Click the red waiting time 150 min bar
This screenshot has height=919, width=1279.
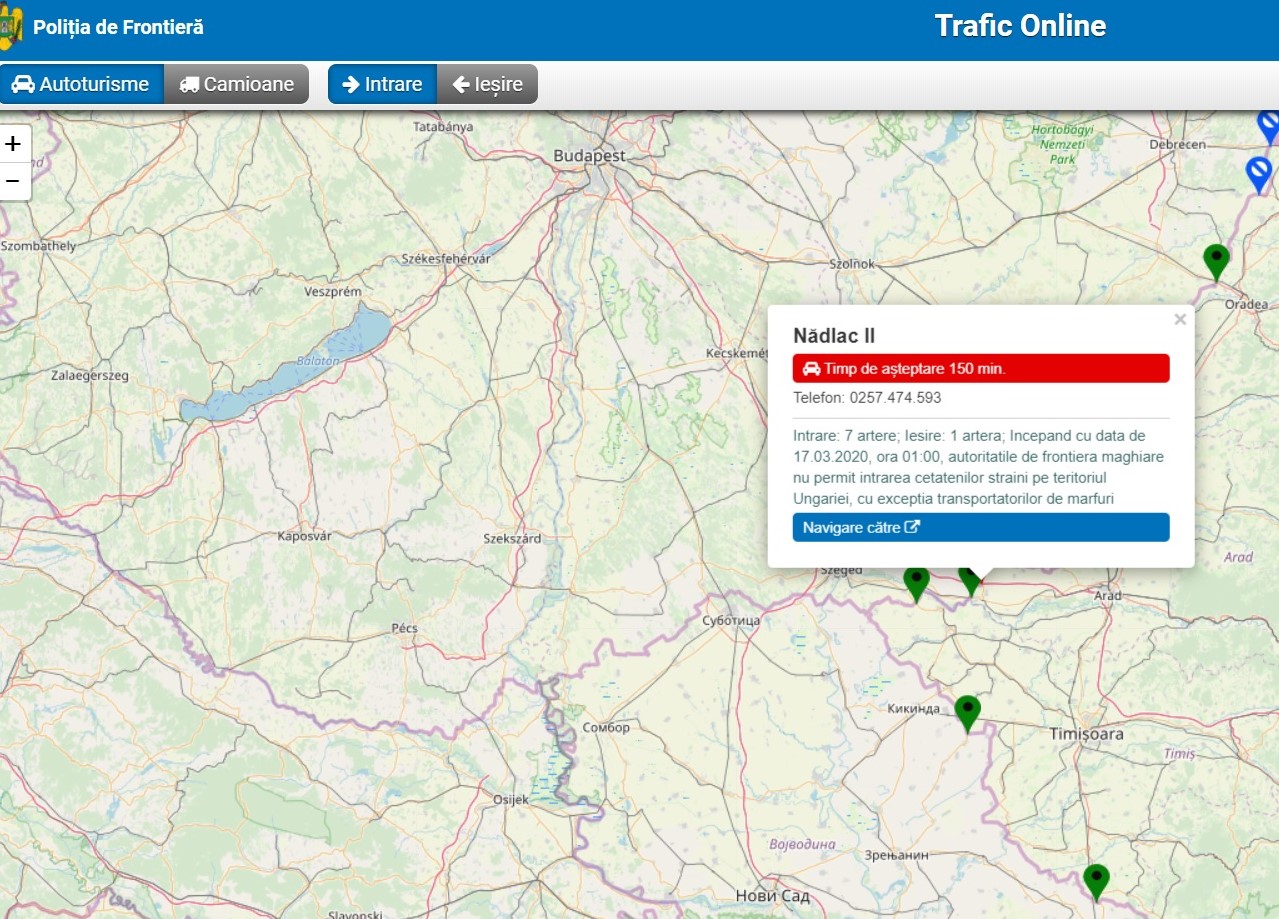click(980, 368)
